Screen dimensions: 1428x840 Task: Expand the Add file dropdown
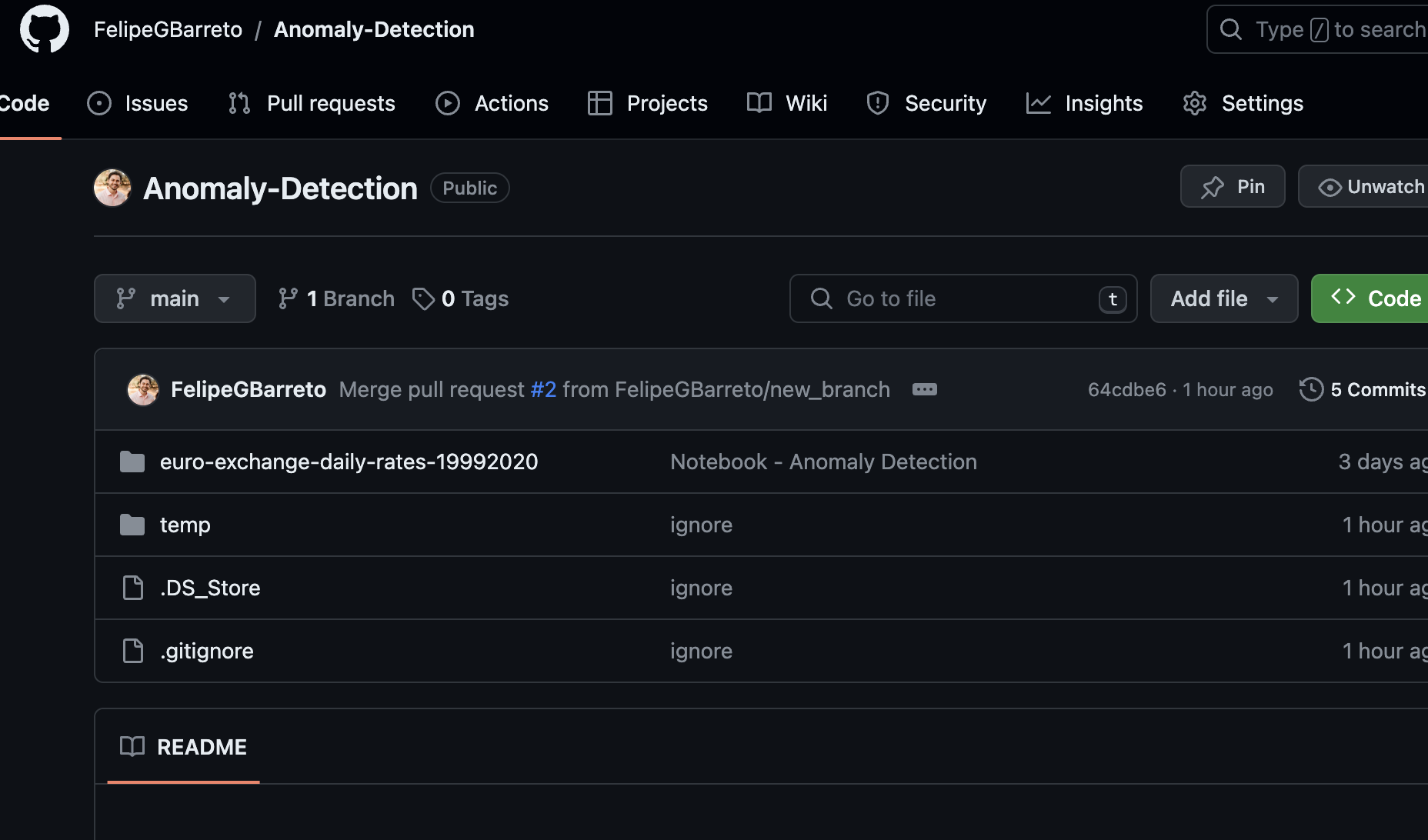coord(1224,298)
